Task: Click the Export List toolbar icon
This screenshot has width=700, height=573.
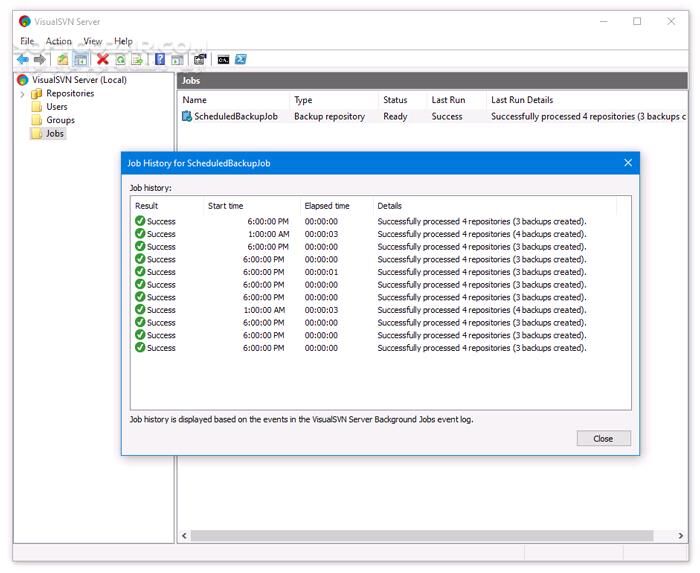Action: click(137, 59)
